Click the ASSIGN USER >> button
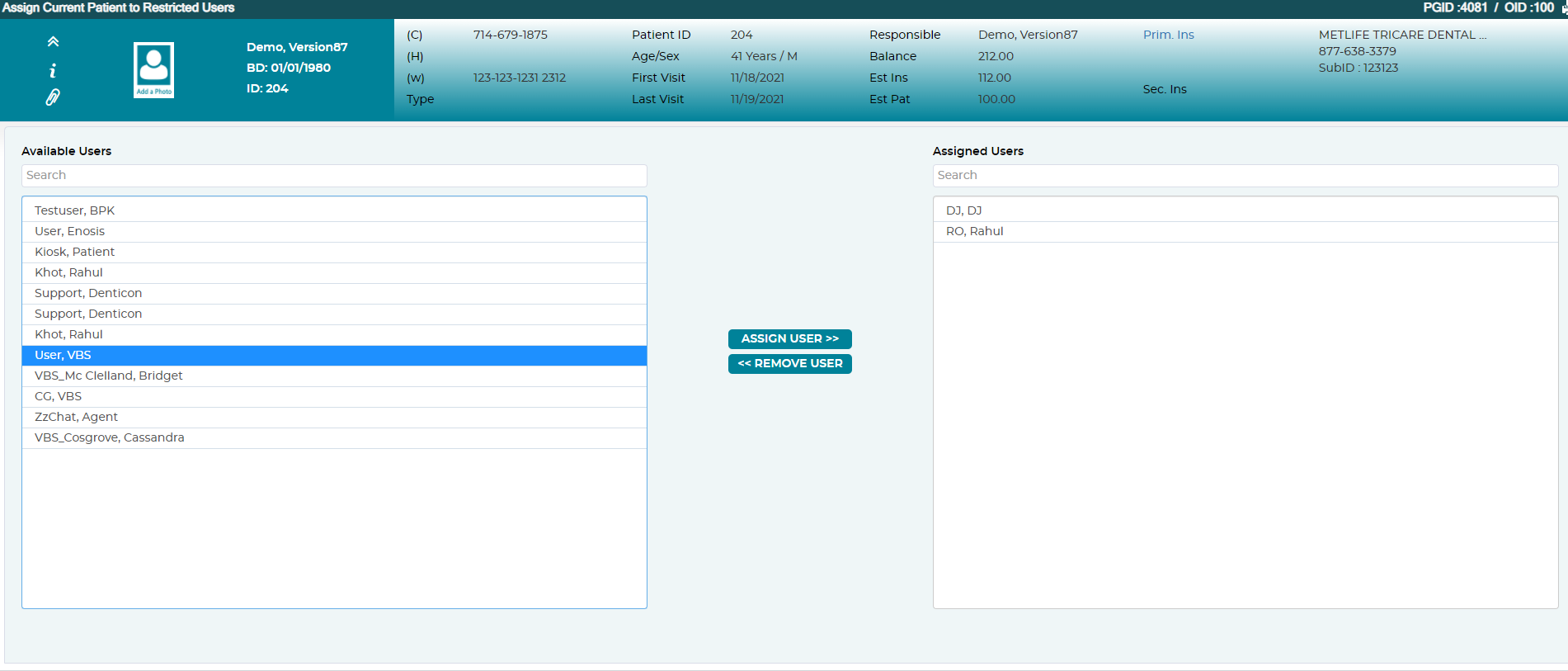 [790, 338]
